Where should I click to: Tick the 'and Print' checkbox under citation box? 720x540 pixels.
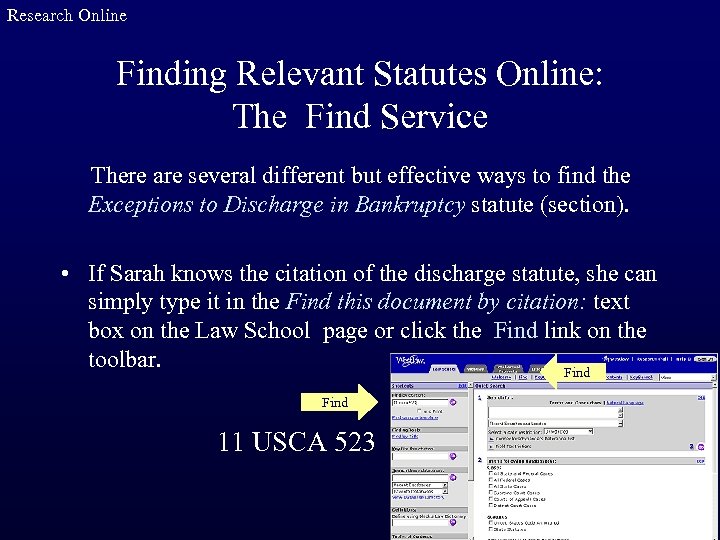click(419, 411)
